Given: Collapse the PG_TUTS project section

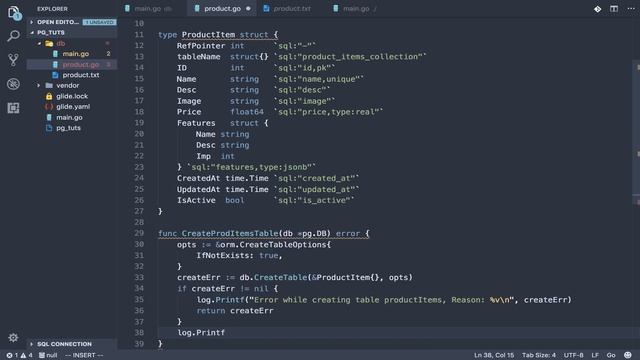Looking at the screenshot, I should click(x=31, y=33).
